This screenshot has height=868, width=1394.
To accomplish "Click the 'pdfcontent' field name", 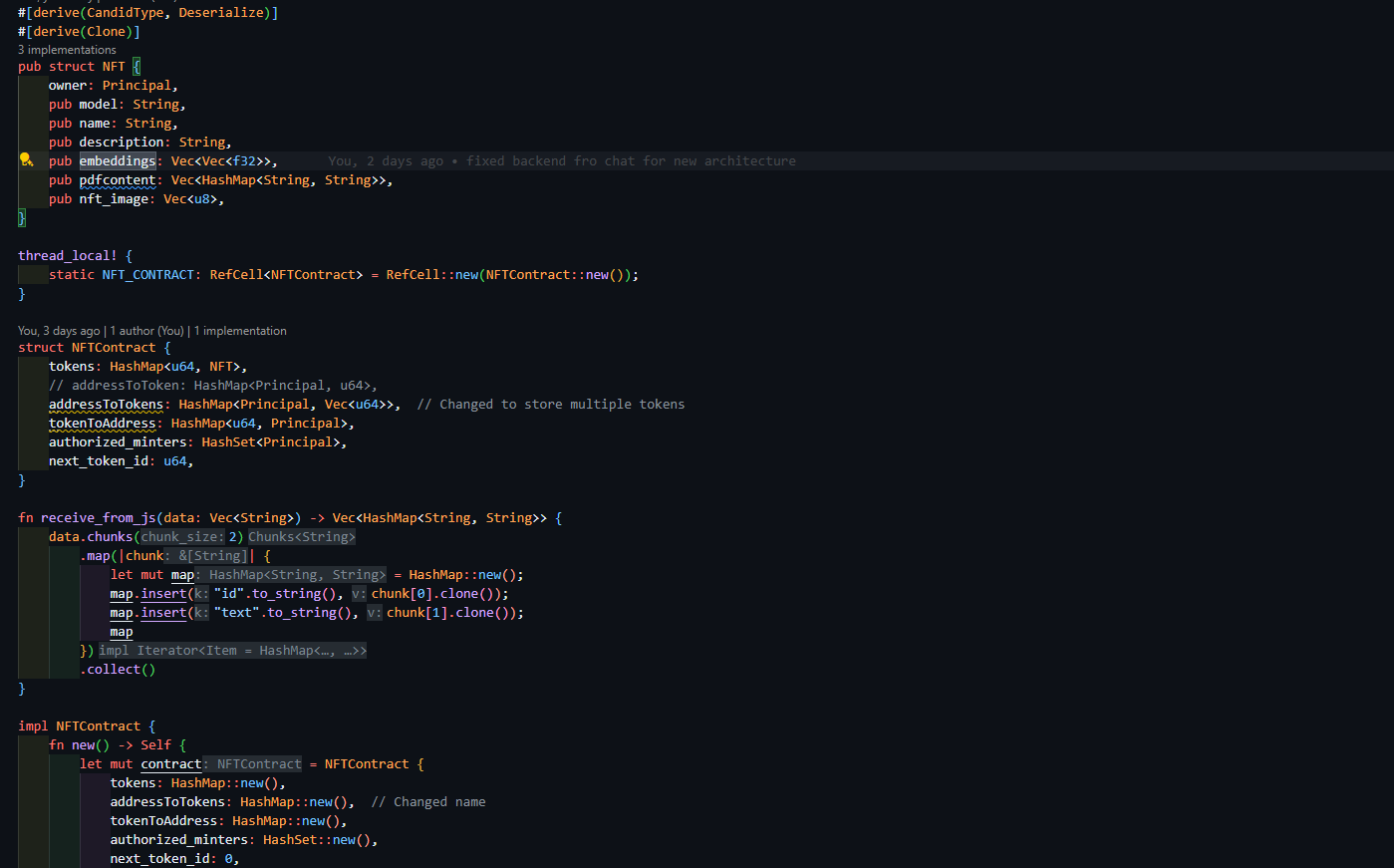I will (118, 180).
